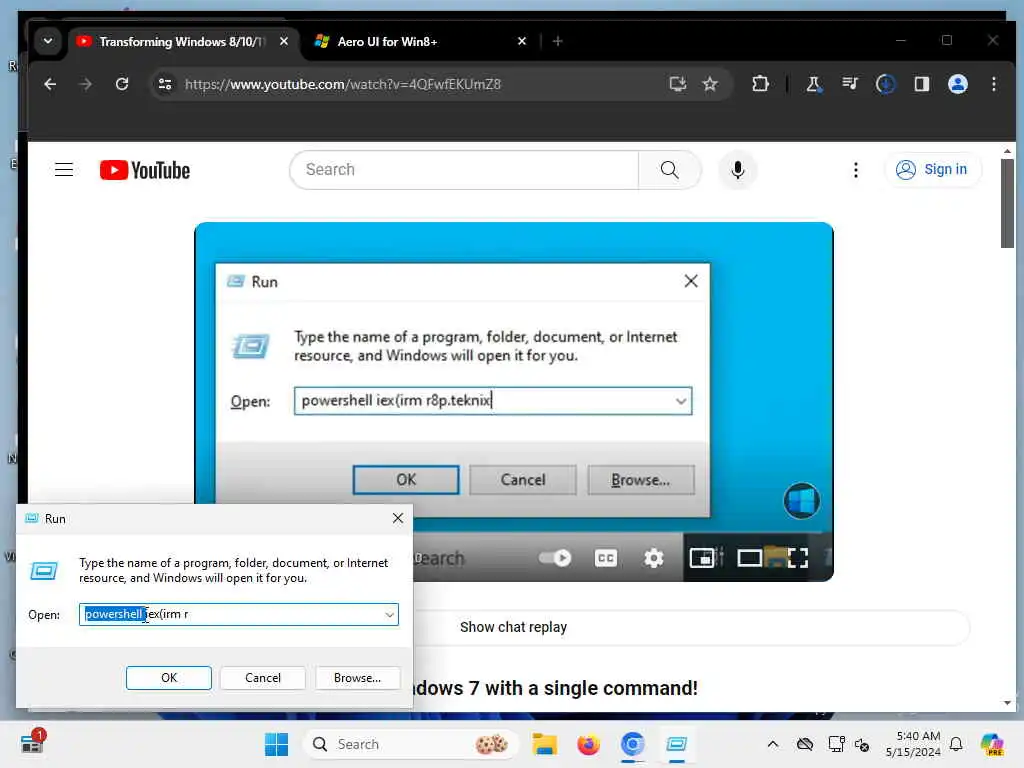Show hidden system tray icons
This screenshot has height=768, width=1024.
point(773,744)
